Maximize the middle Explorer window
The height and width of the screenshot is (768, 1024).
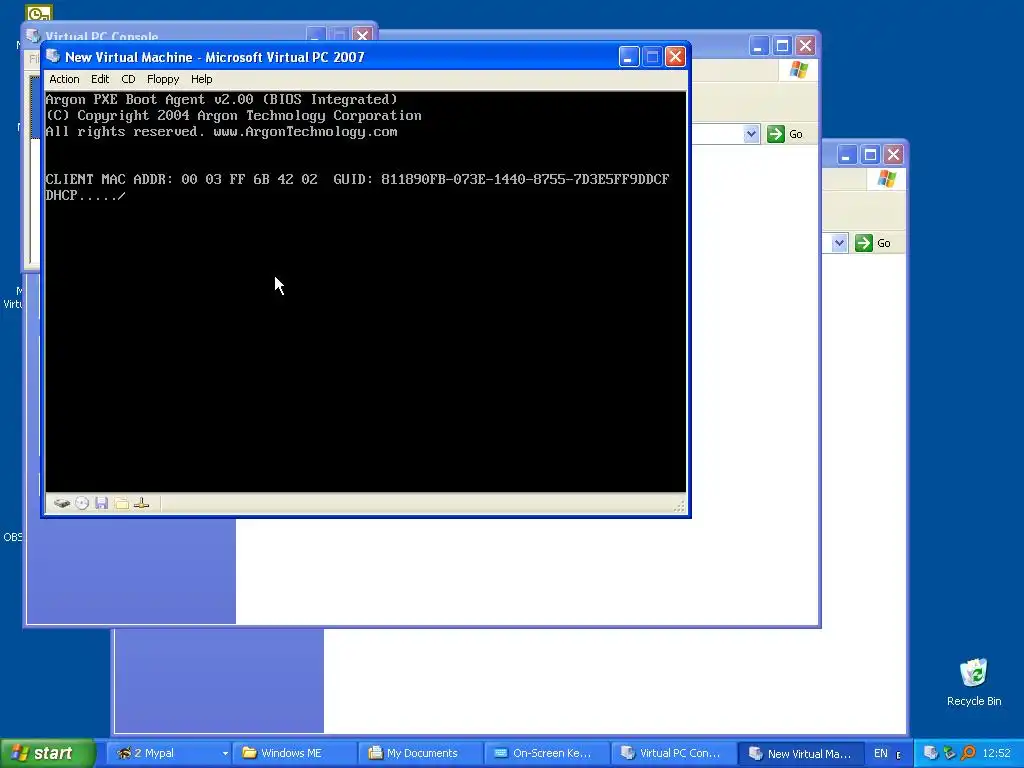tap(782, 46)
